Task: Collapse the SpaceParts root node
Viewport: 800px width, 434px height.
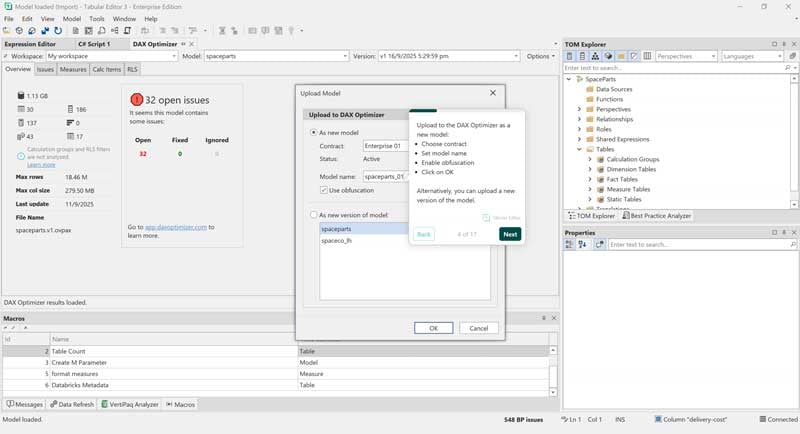Action: coord(569,80)
